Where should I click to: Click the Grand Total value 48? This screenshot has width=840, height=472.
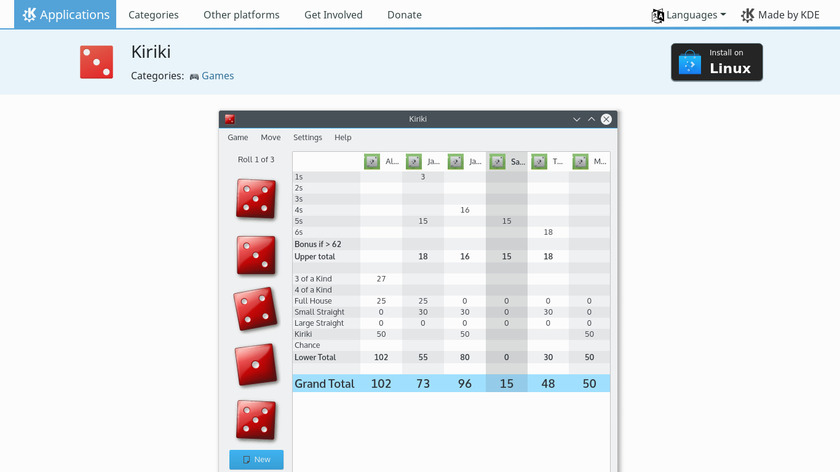[548, 384]
